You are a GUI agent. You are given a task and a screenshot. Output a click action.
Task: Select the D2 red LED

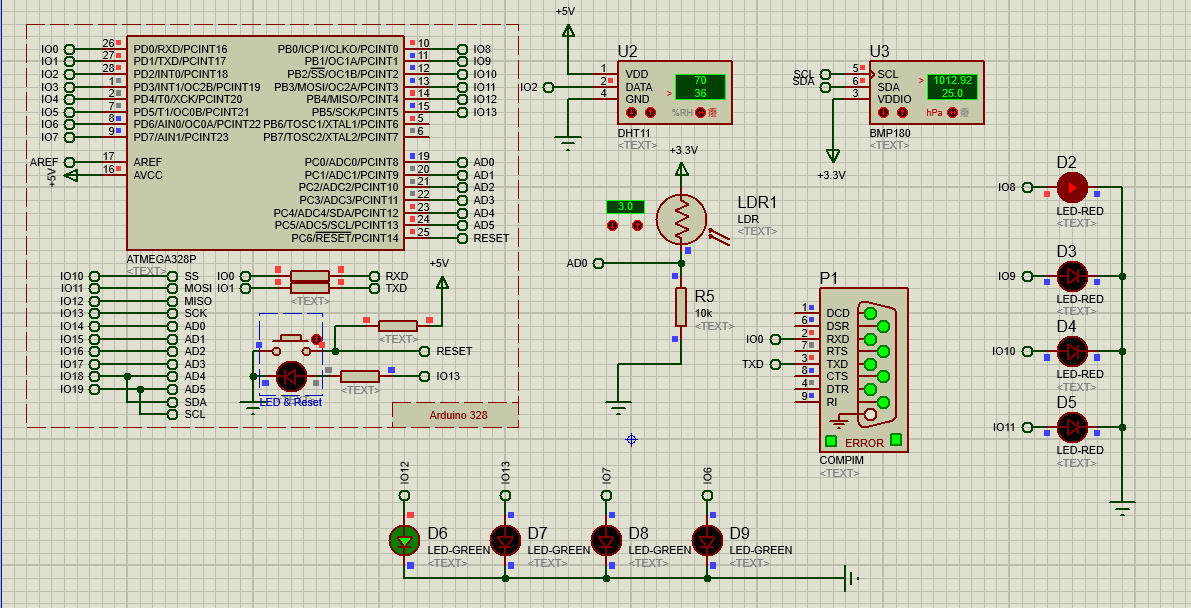click(1071, 187)
